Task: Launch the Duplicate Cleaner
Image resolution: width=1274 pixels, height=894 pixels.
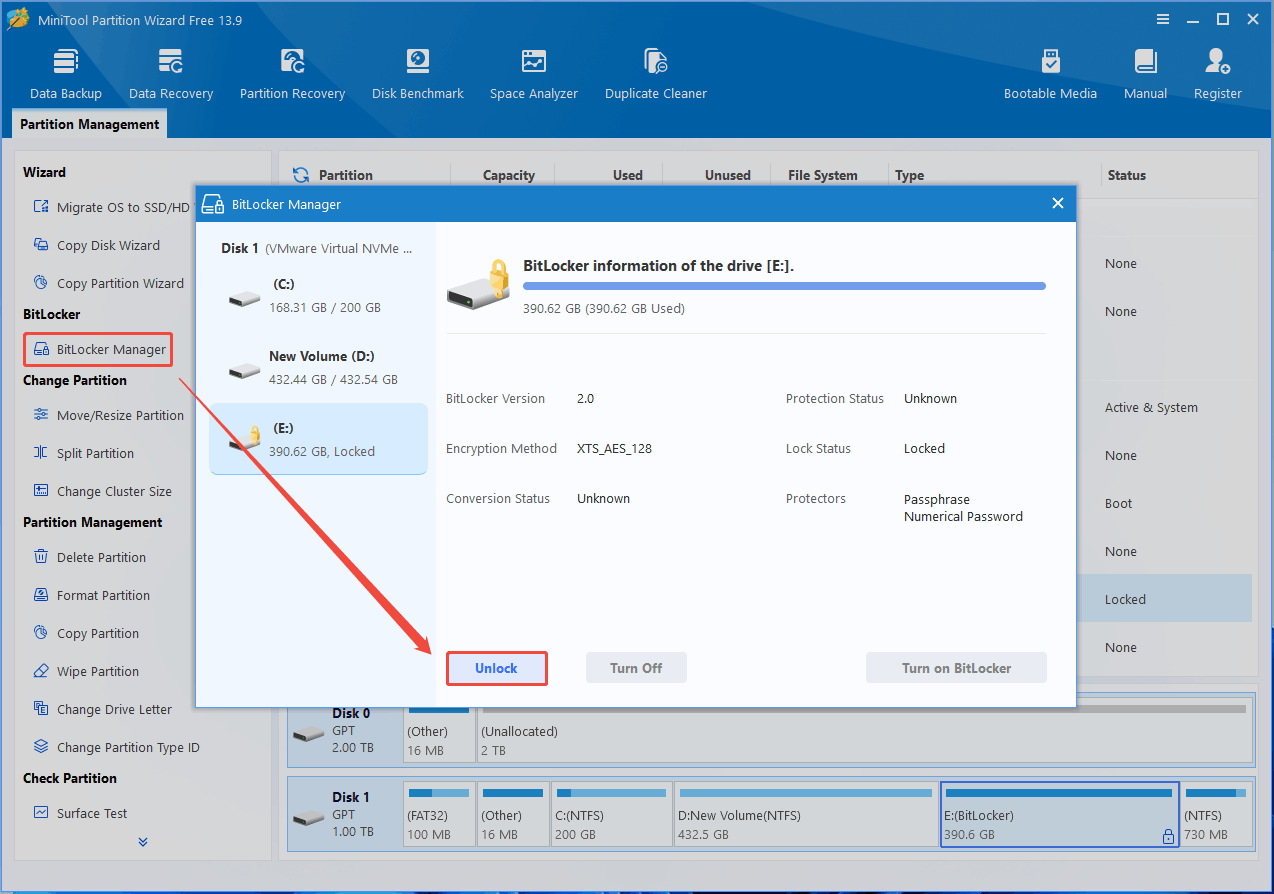Action: pos(656,74)
